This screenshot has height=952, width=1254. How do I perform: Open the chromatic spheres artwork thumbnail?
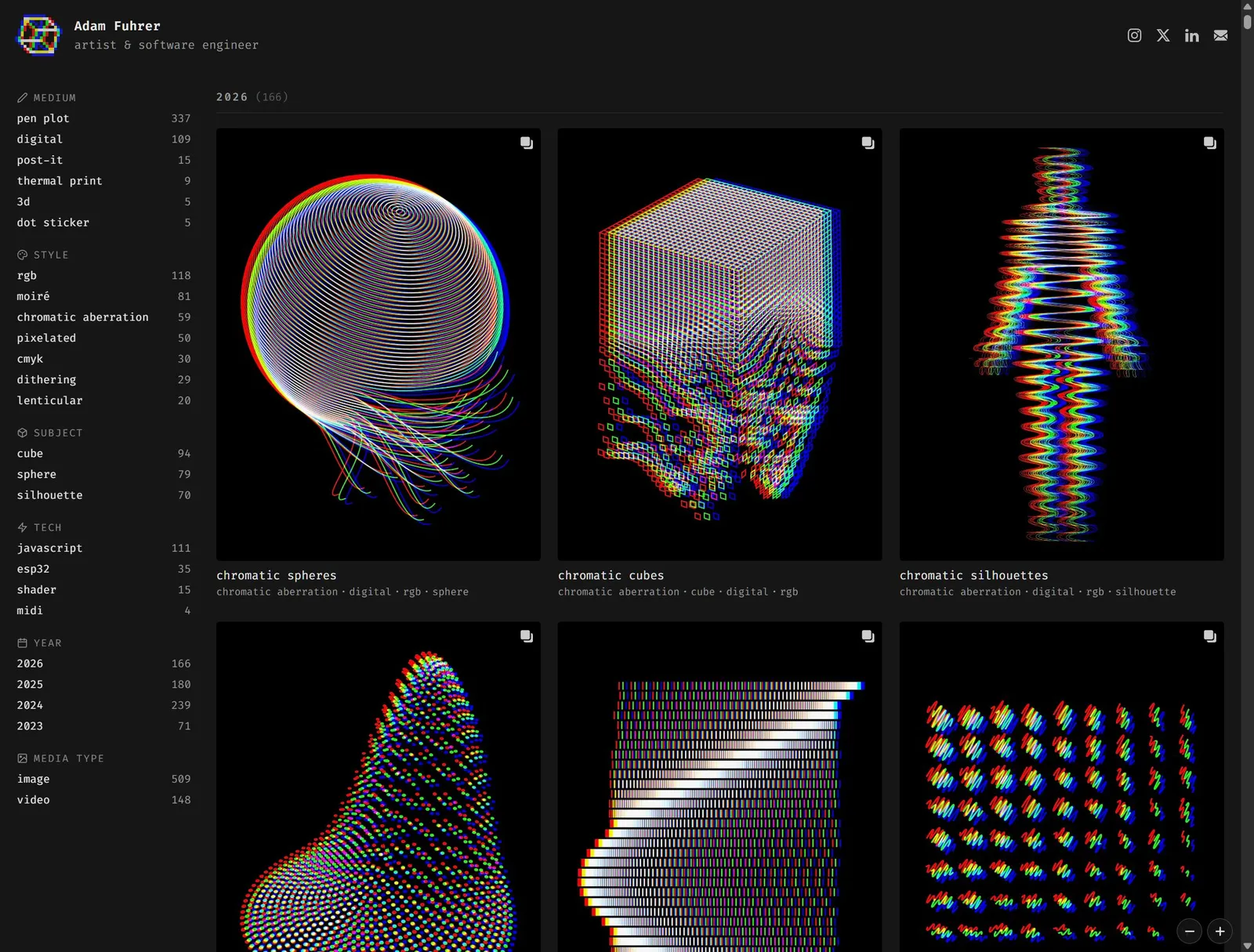pyautogui.click(x=379, y=345)
